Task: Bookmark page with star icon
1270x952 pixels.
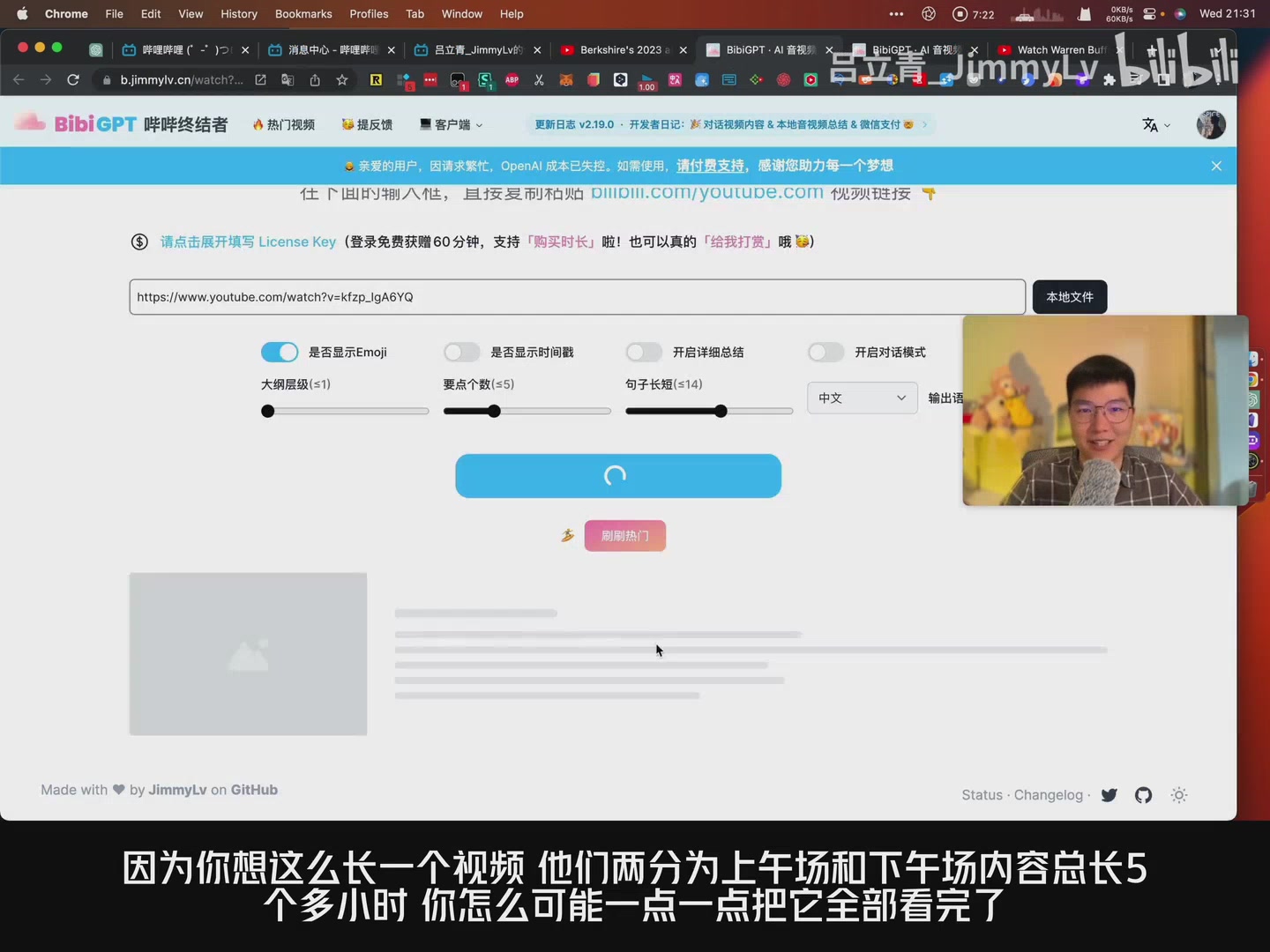Action: point(342,80)
